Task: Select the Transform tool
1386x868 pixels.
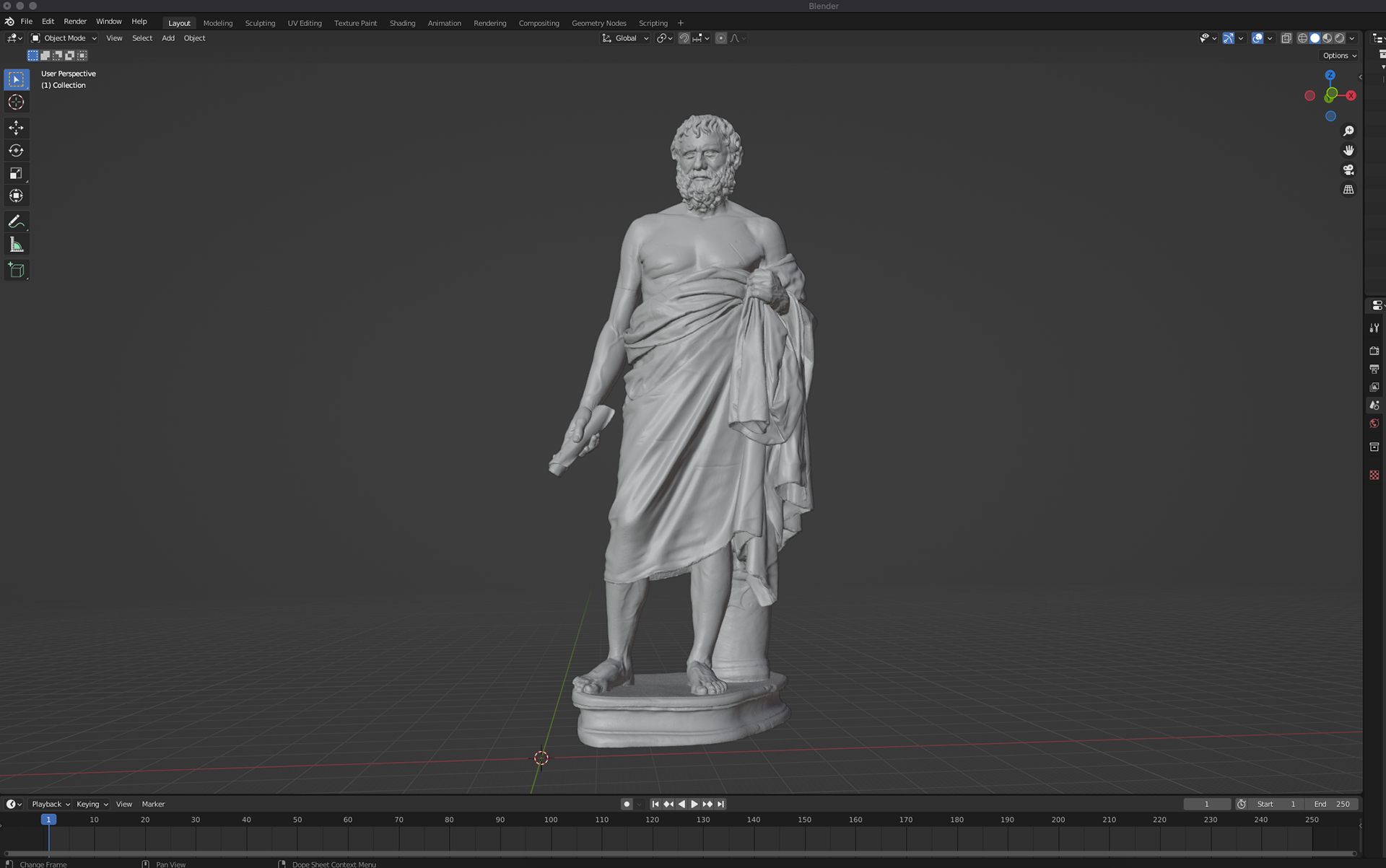Action: click(16, 196)
